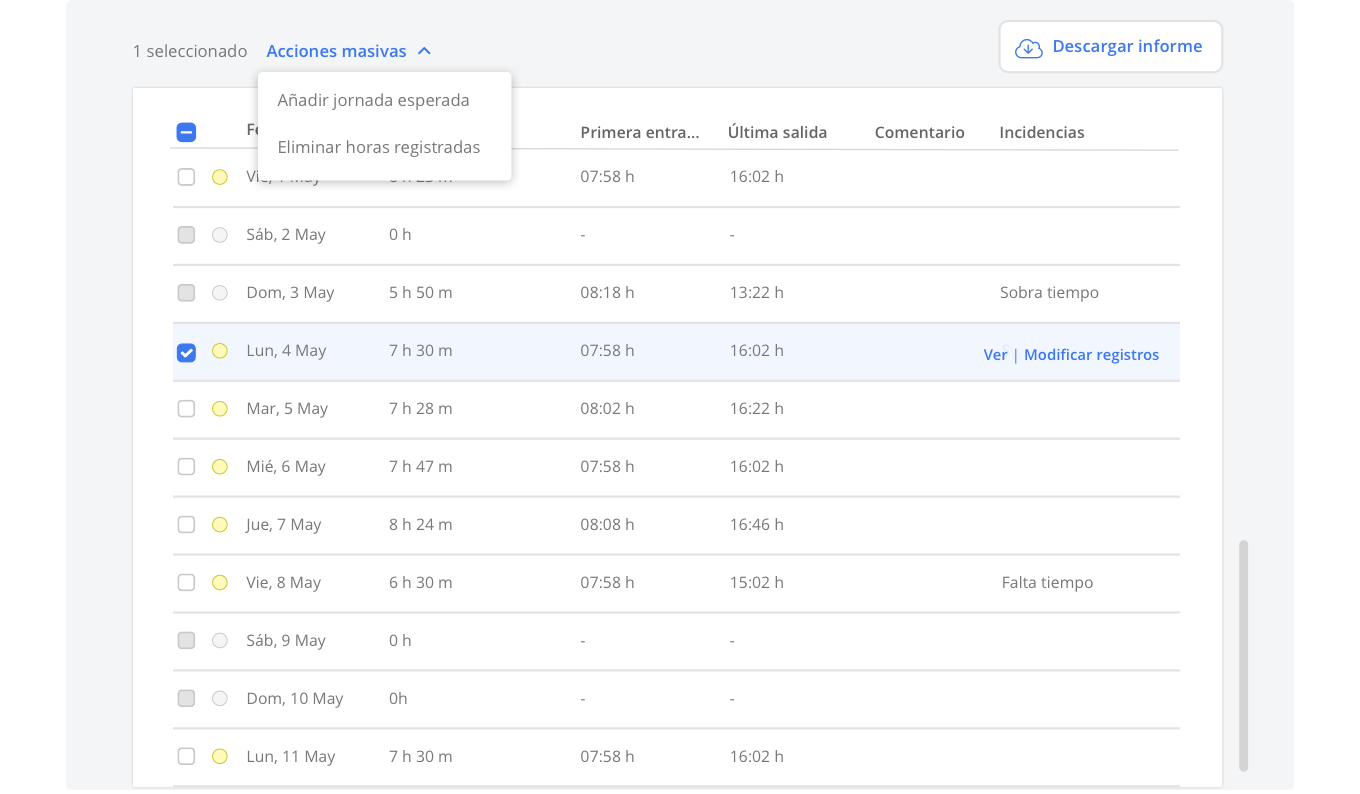Viewport: 1360px width, 794px height.
Task: Open Ver link for Lun, 4 May
Action: click(x=995, y=355)
